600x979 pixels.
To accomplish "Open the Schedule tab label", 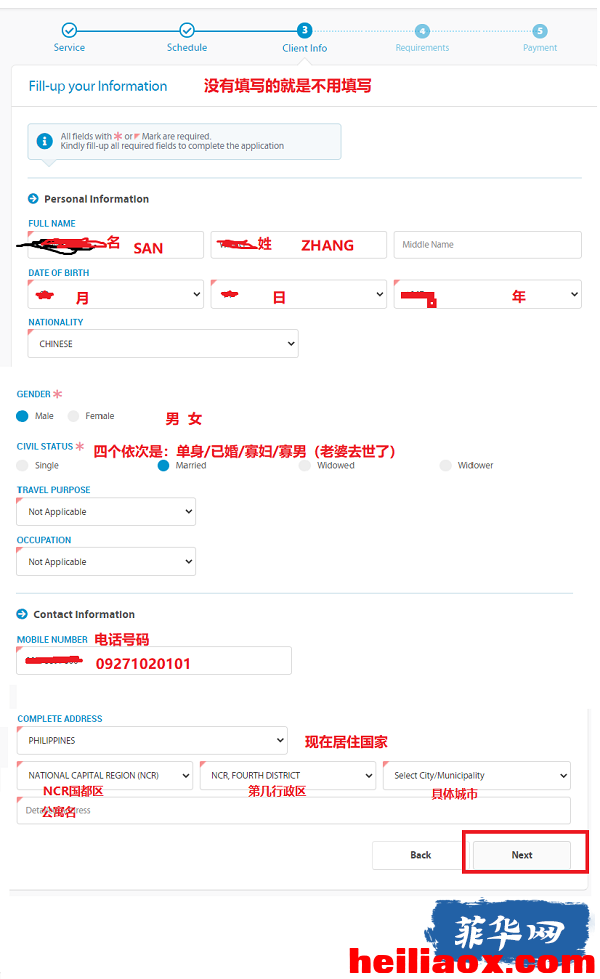I will [187, 47].
